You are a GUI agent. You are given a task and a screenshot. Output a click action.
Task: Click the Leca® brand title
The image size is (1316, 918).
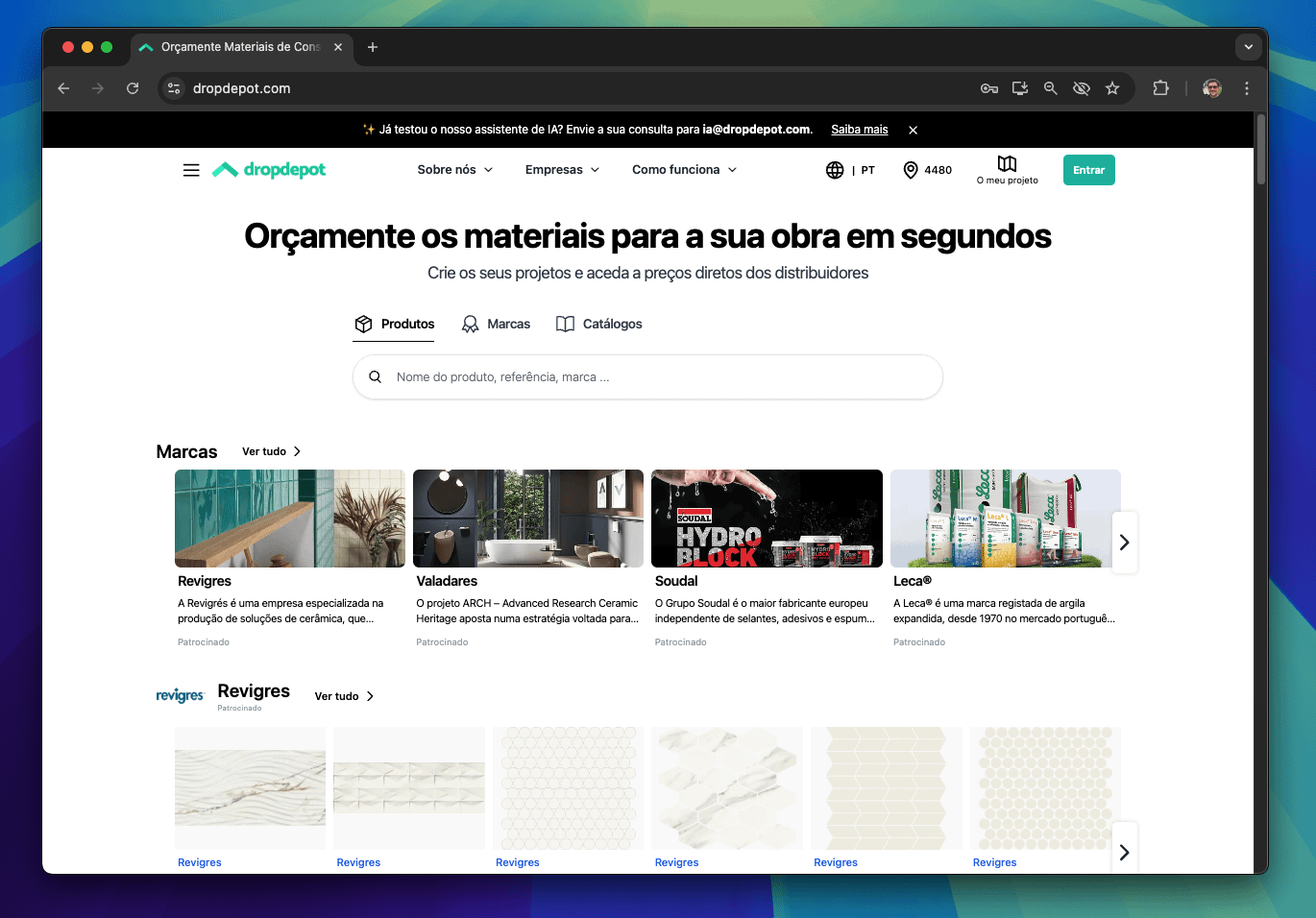click(x=913, y=581)
